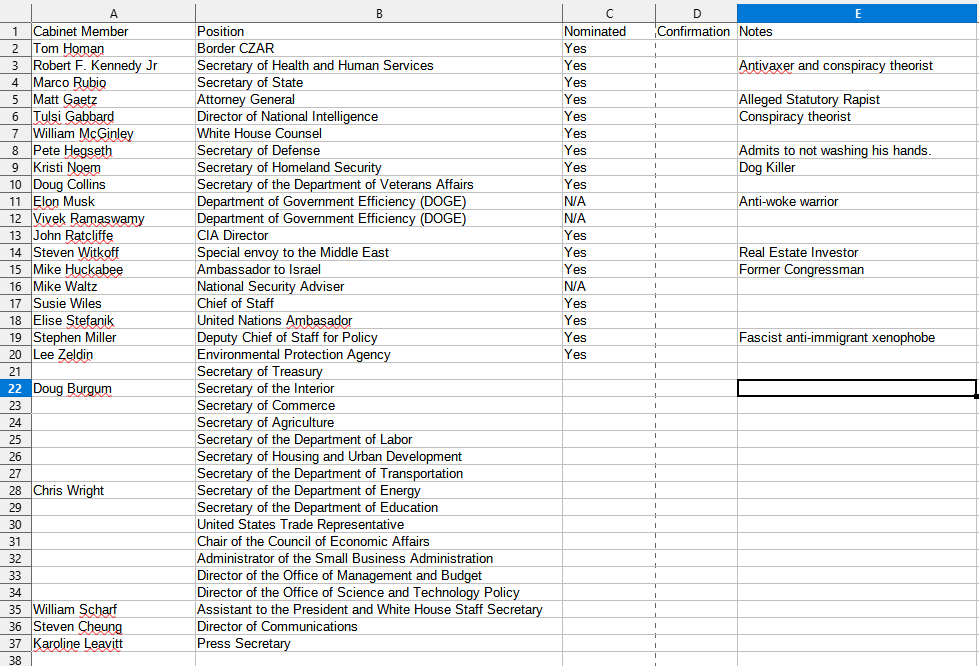Select the 'Secretary of Defense' cell
Image resolution: width=979 pixels, height=666 pixels.
378,150
